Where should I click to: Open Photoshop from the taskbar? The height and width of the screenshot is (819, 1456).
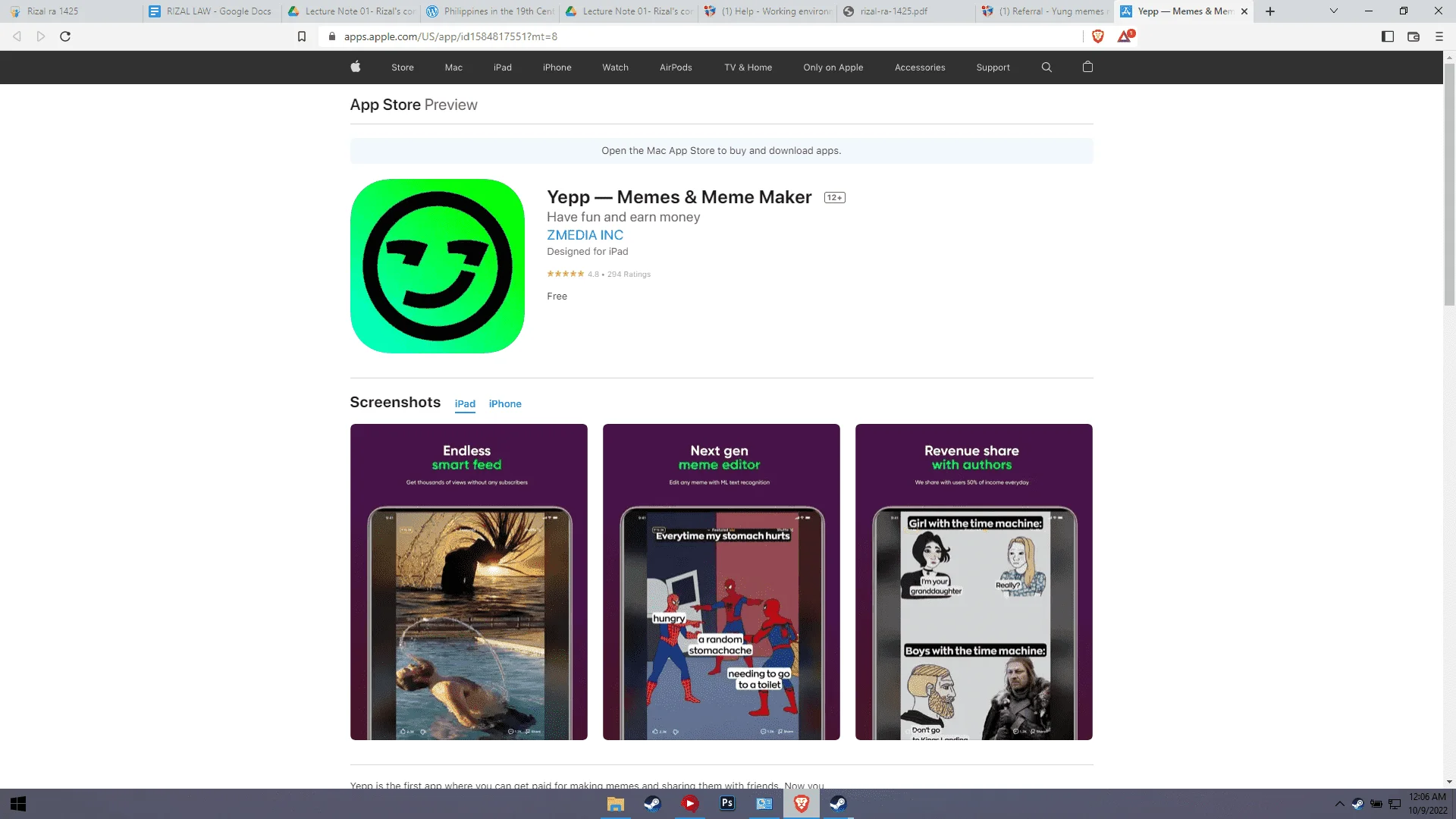coord(727,804)
